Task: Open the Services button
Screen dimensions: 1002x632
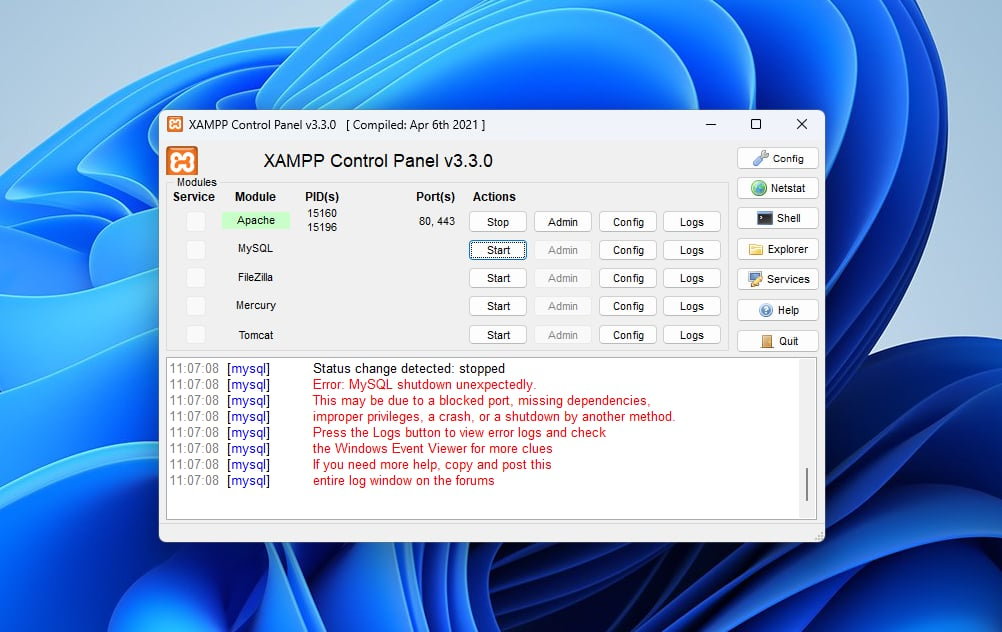Action: tap(778, 279)
